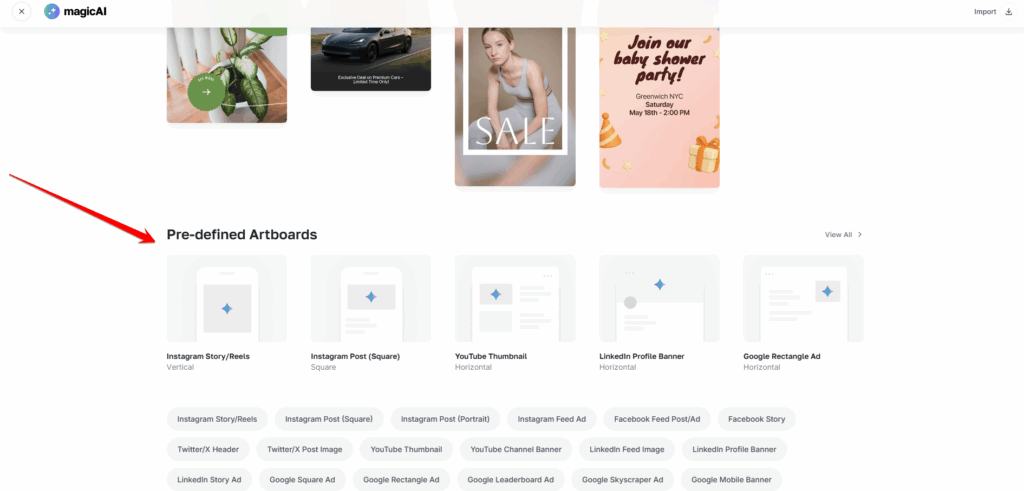Choose Google Square Ad chip
1024x491 pixels.
click(302, 479)
